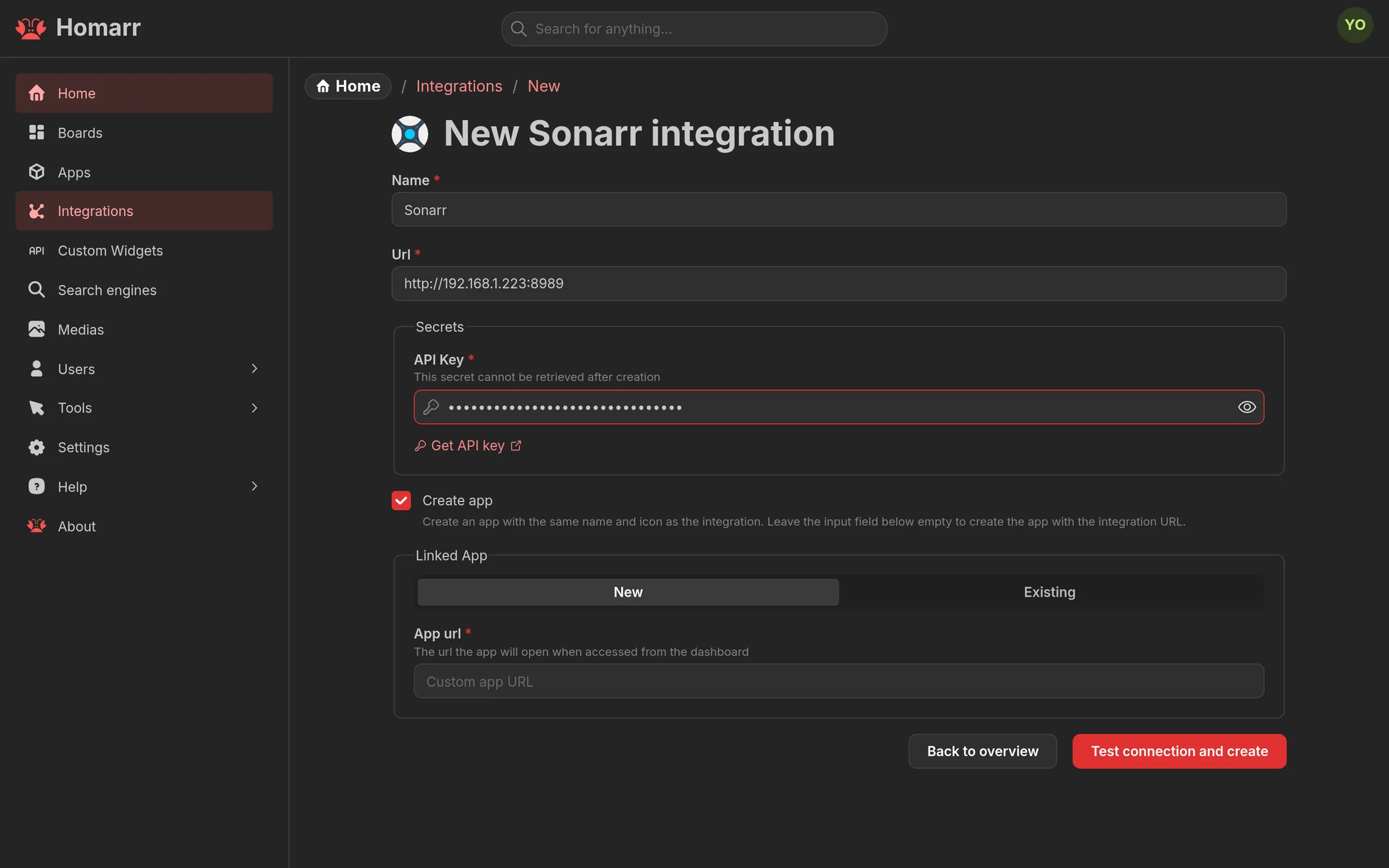Click the Integrations icon in sidebar

coord(37,211)
